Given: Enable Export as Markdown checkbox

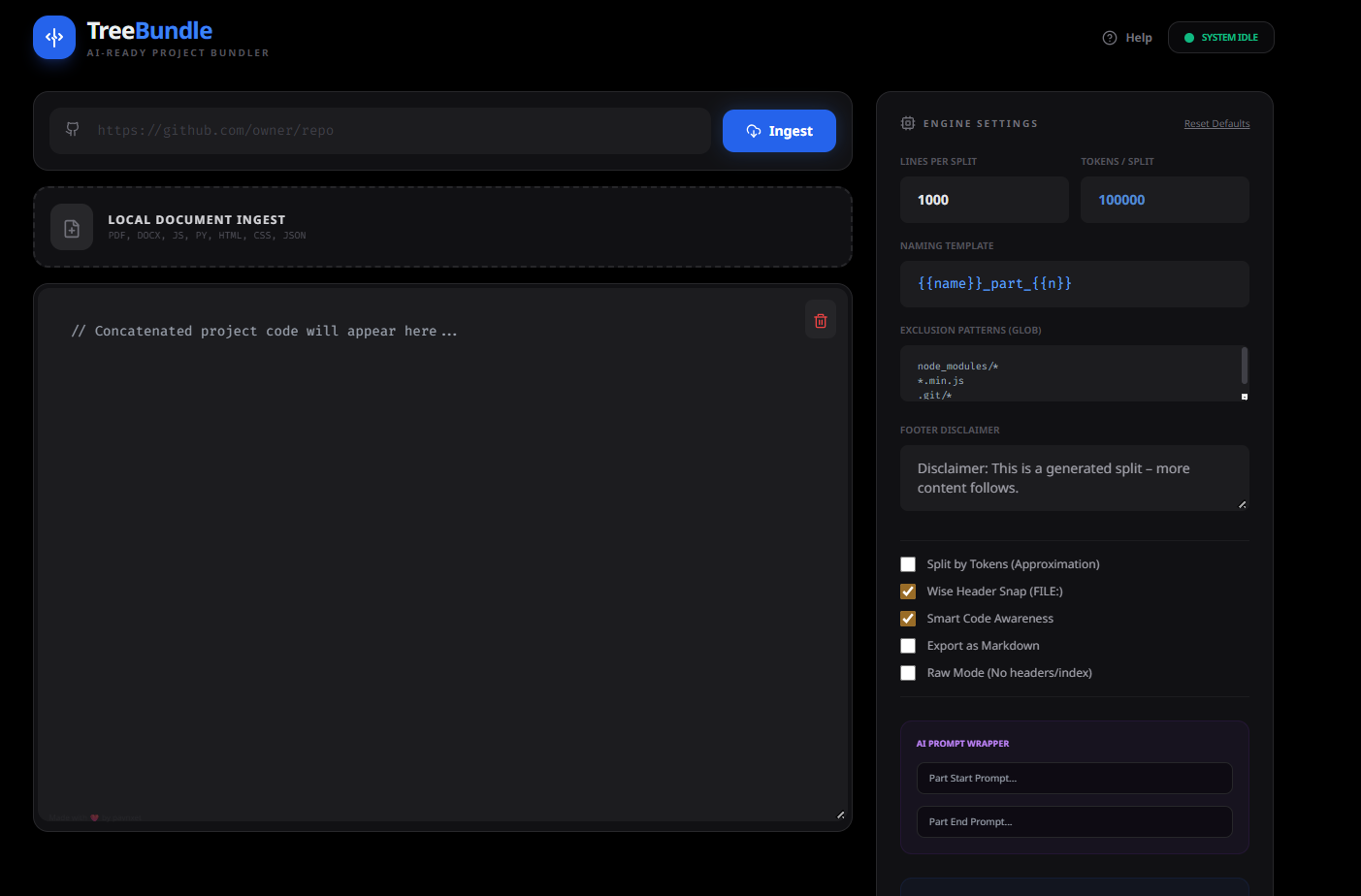Looking at the screenshot, I should point(908,646).
